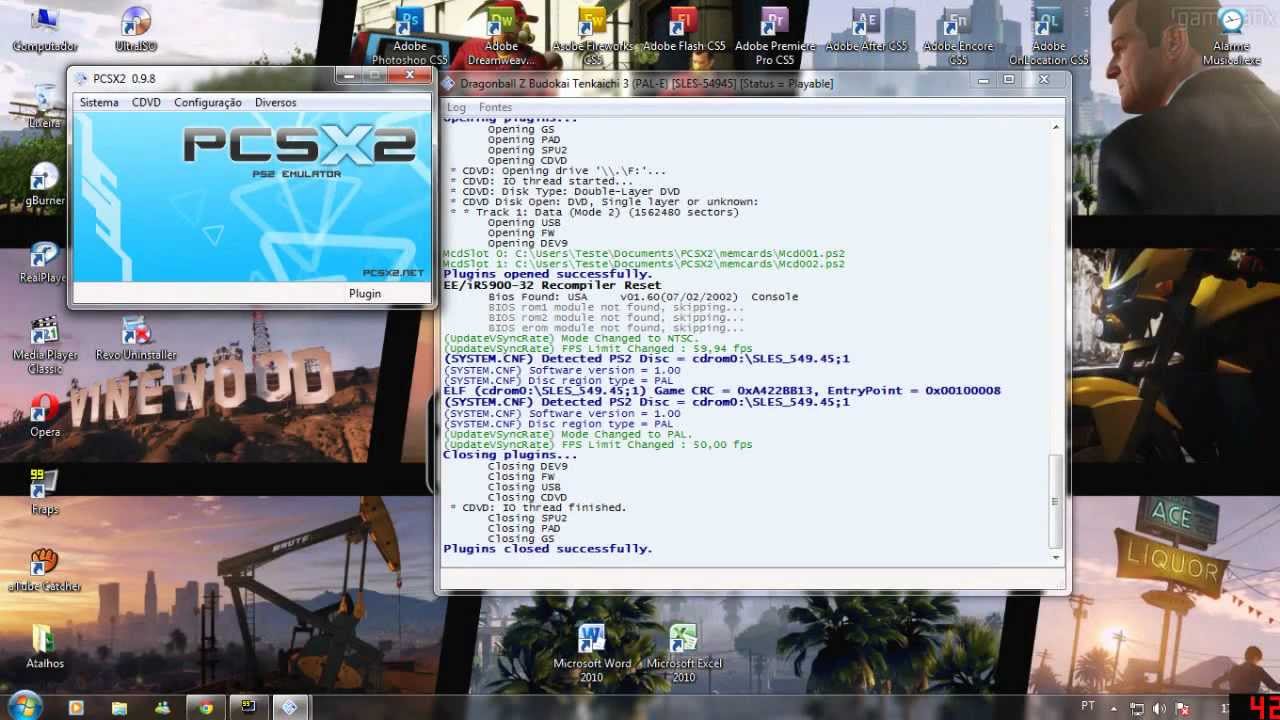
Task: Click the console log scroll down arrow
Action: (x=1055, y=556)
